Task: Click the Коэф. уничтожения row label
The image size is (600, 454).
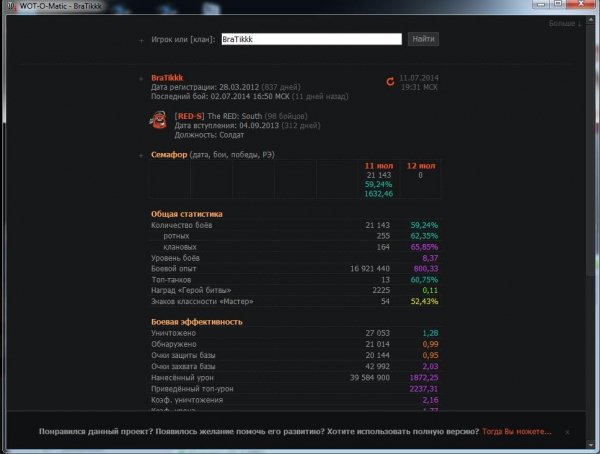Action: pyautogui.click(x=187, y=400)
